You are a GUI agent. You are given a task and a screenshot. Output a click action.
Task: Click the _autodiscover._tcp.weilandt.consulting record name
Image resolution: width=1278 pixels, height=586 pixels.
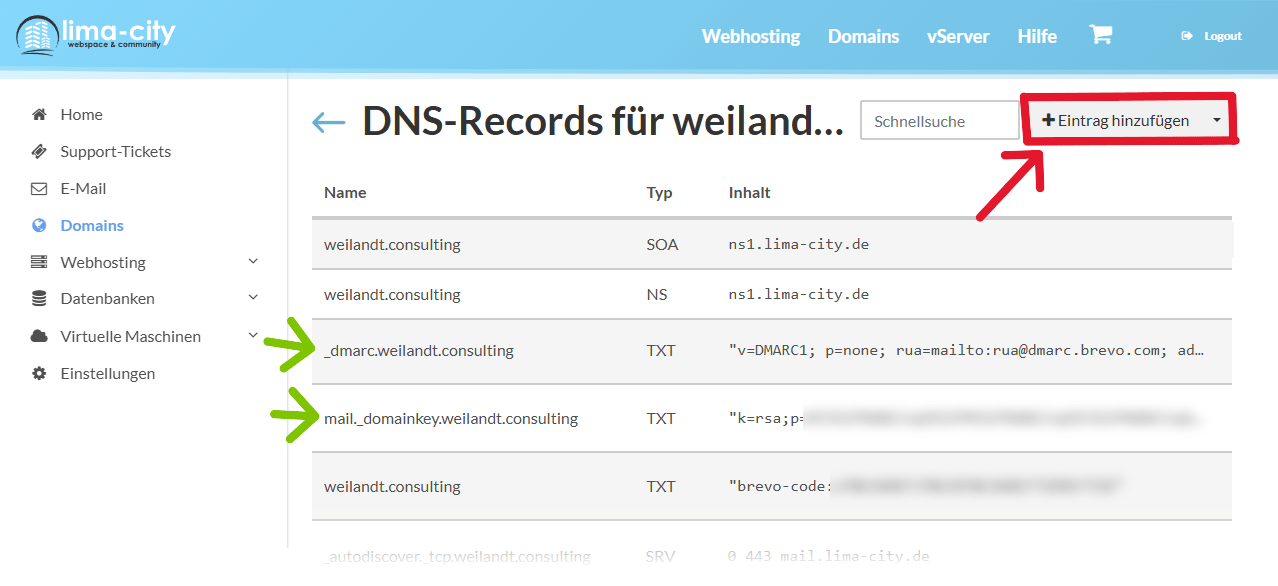pos(457,556)
